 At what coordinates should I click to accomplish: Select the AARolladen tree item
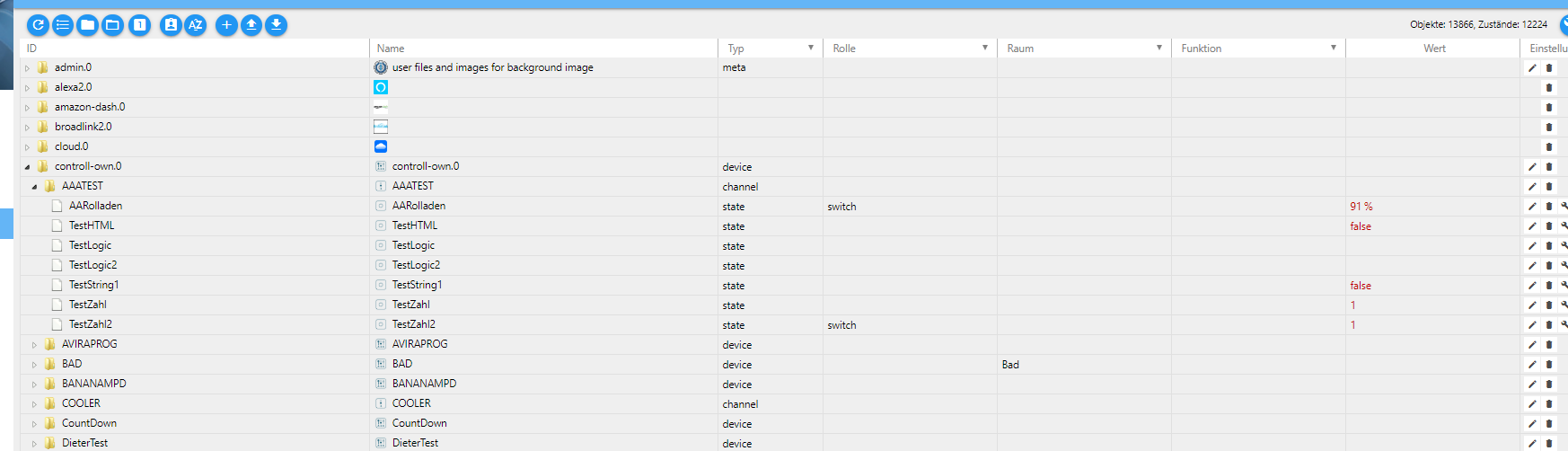click(x=95, y=206)
